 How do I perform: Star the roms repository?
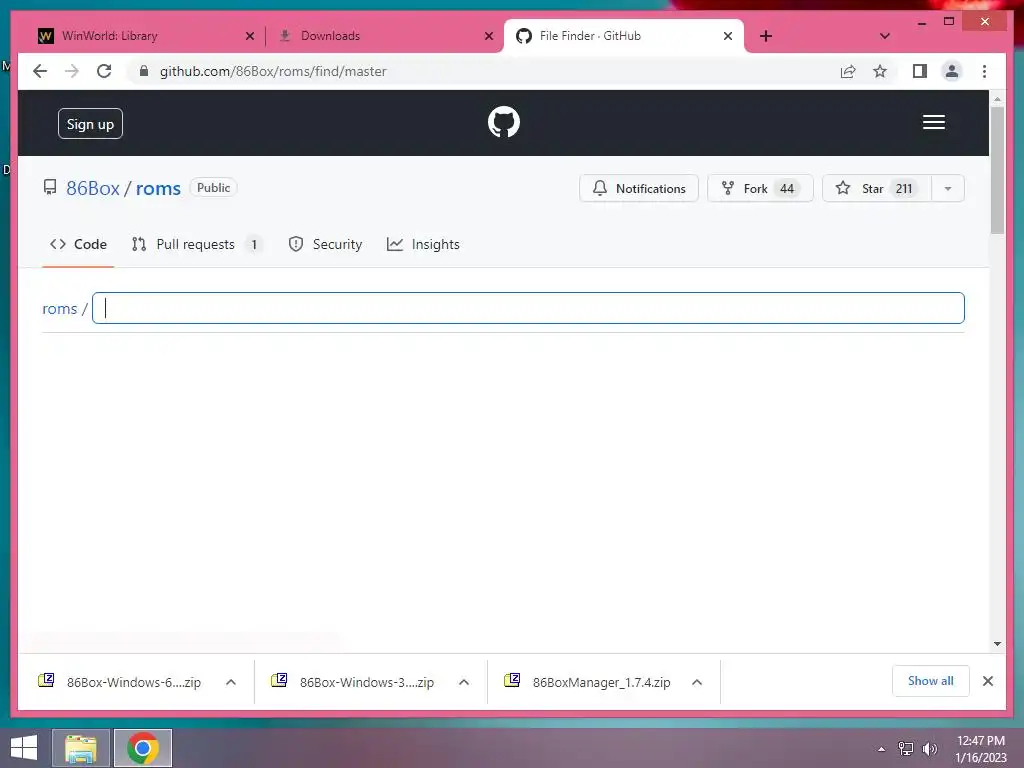(x=876, y=189)
